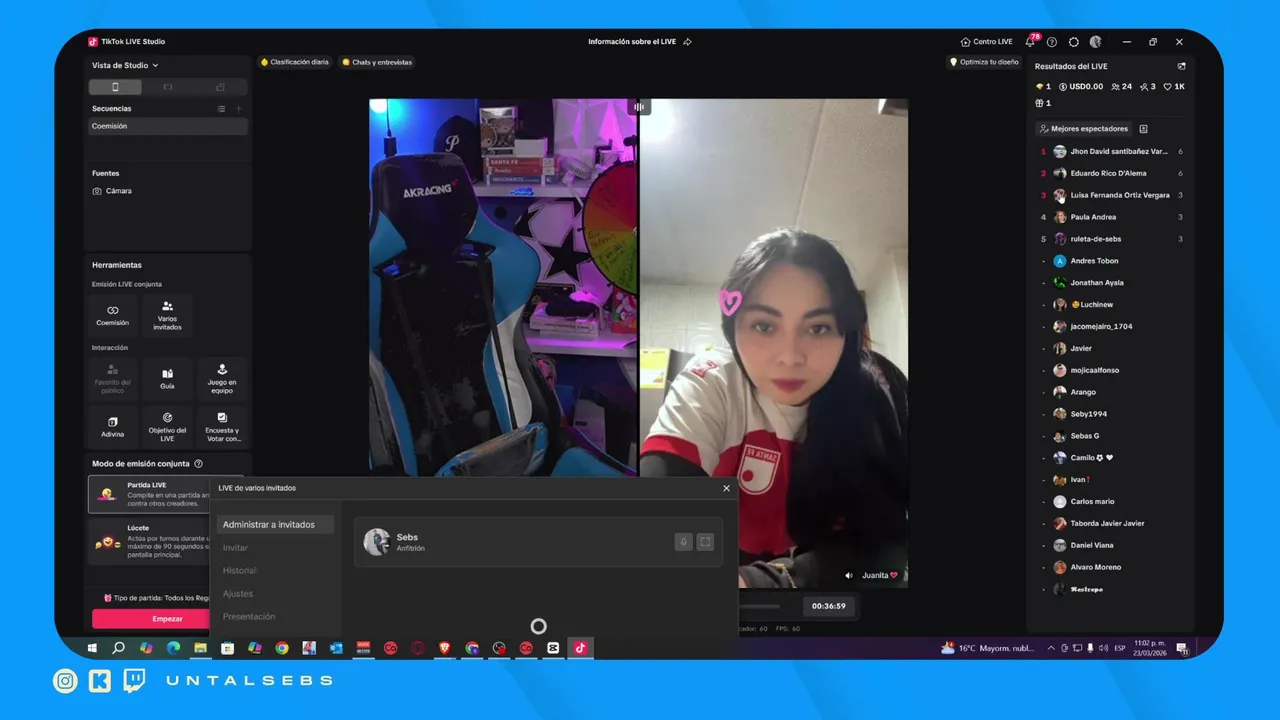1280x720 pixels.
Task: Open the Windows Start menu
Action: coord(92,648)
